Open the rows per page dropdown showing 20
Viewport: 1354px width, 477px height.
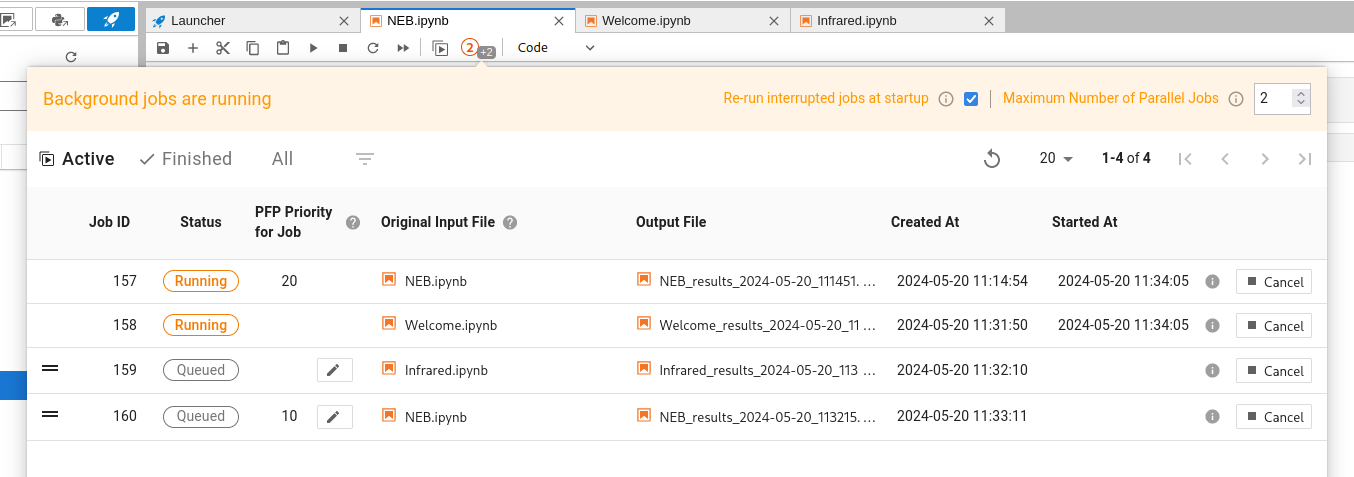click(1056, 159)
